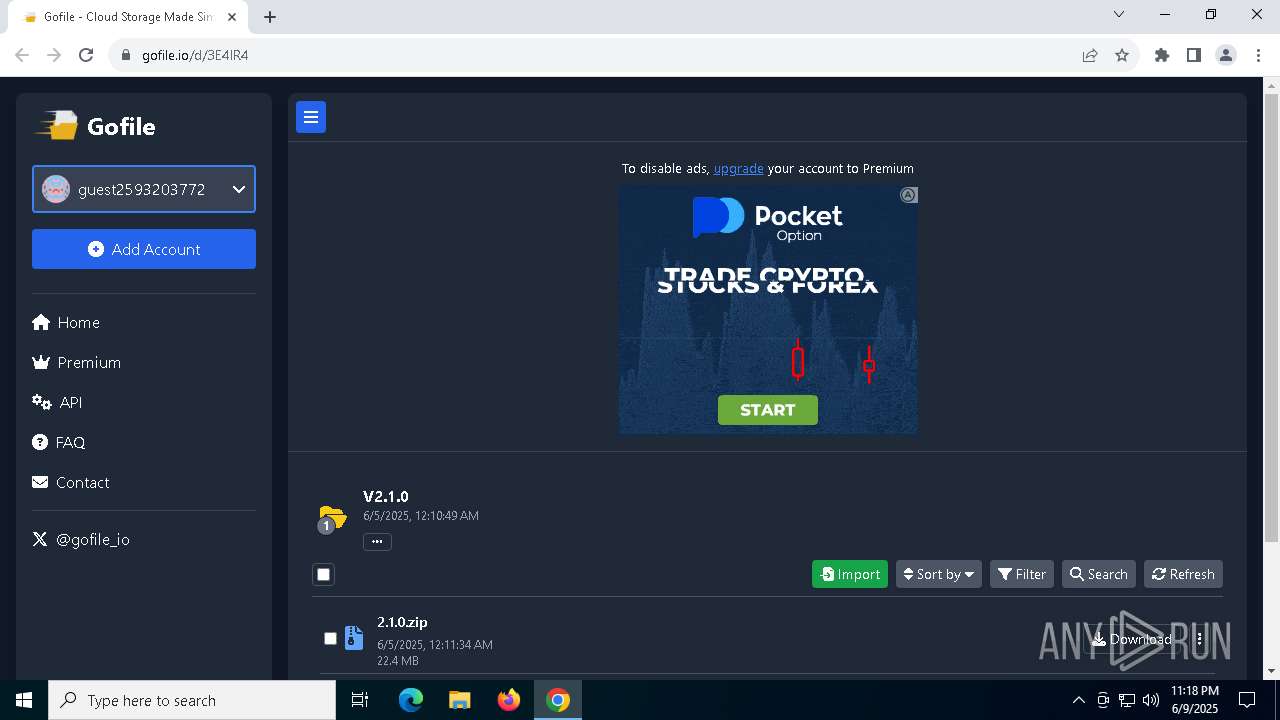Go back in browser history
The height and width of the screenshot is (720, 1280).
[22, 55]
